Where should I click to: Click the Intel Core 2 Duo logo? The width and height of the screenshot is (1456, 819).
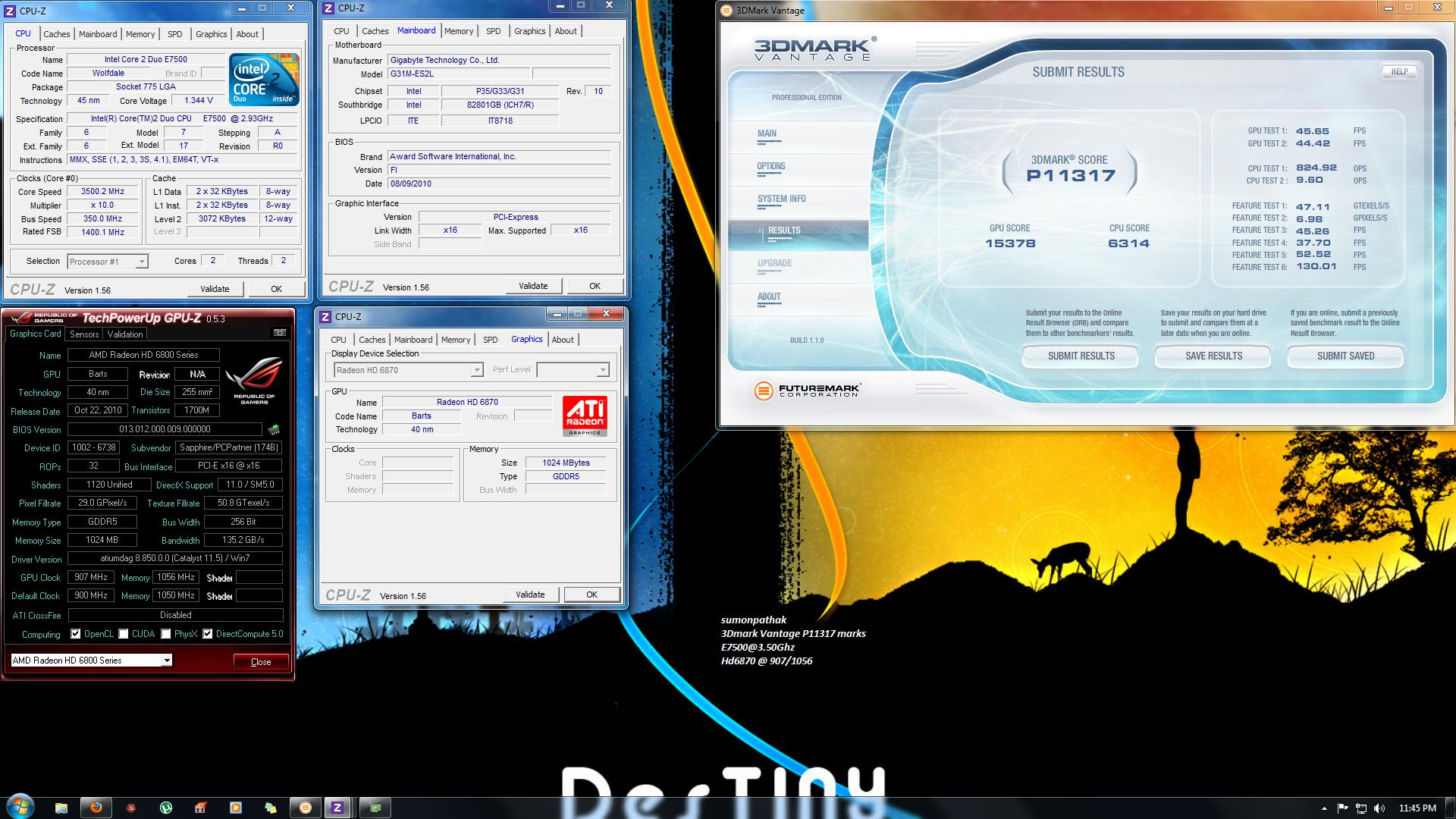(x=265, y=80)
